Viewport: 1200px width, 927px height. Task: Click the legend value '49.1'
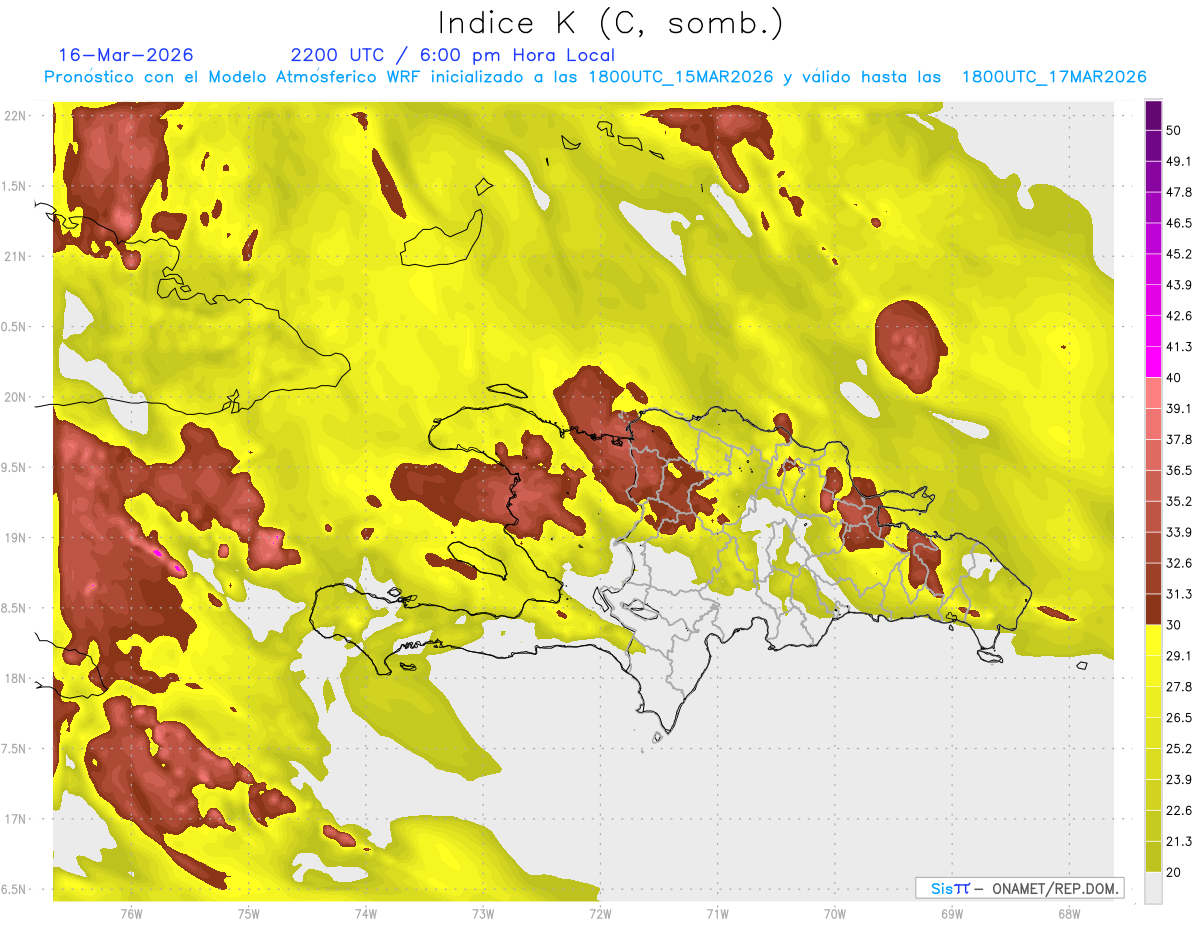tap(1179, 161)
